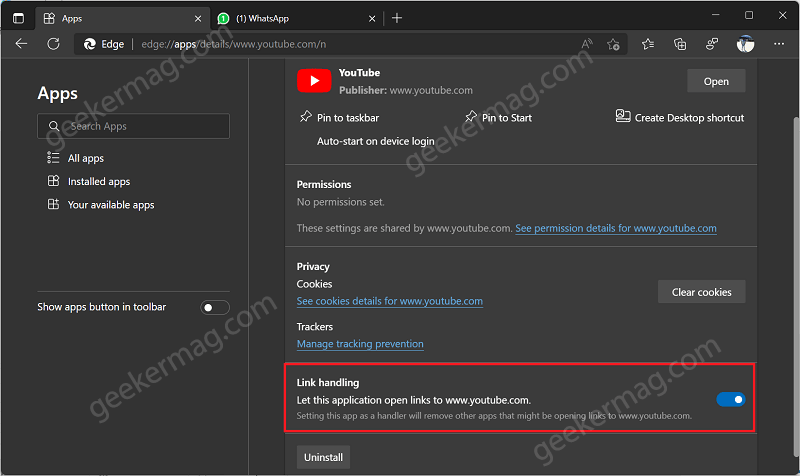Click the Apps sidebar heading

coord(58,94)
